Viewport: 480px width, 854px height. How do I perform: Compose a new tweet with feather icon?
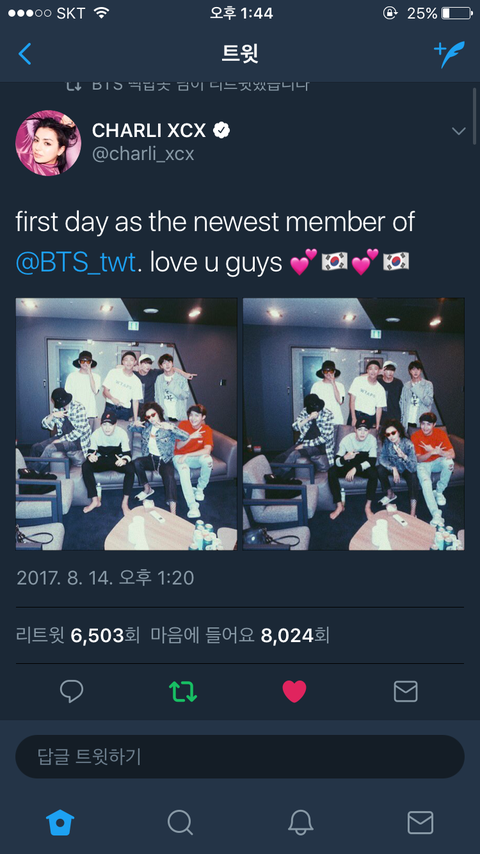(x=449, y=54)
